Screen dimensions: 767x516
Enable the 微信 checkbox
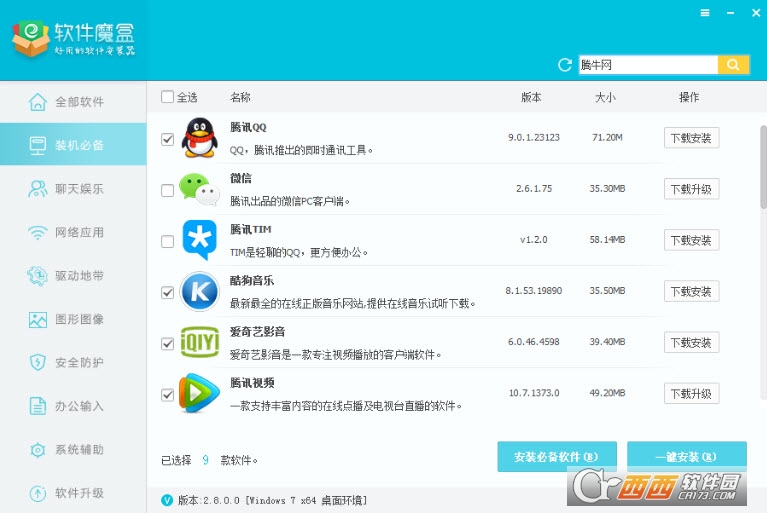click(167, 190)
